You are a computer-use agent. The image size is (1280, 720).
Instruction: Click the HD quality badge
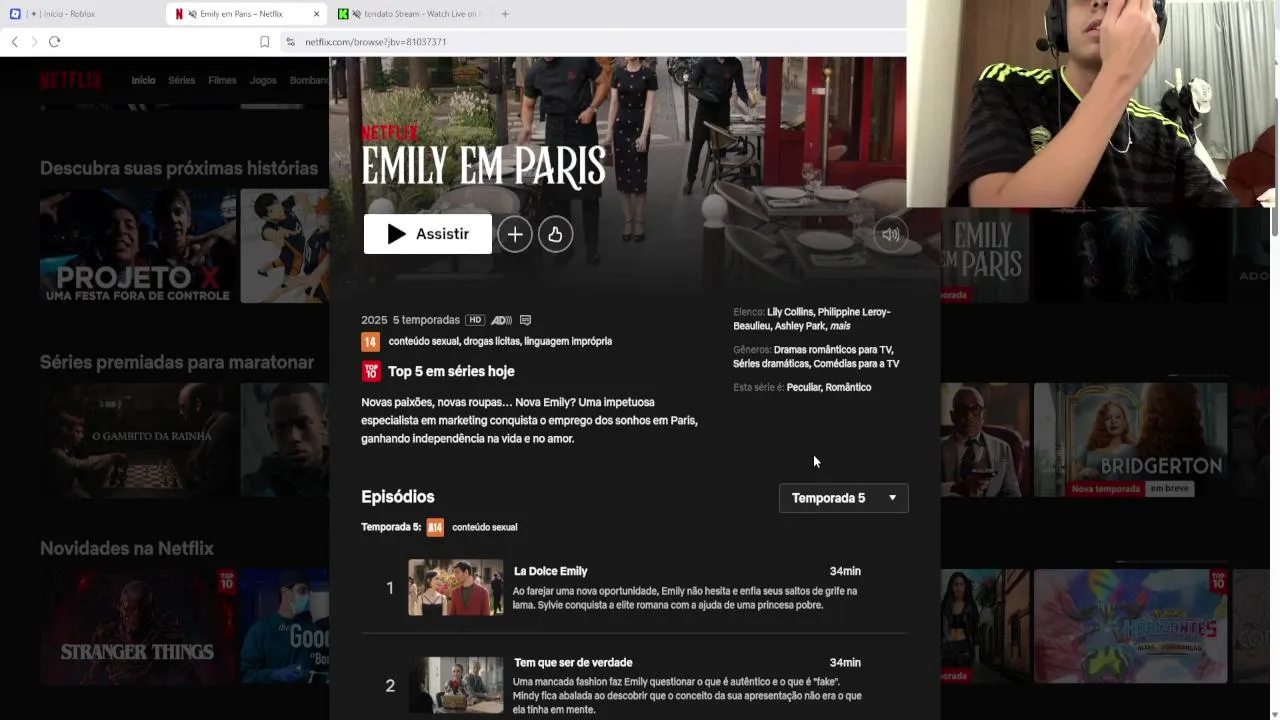click(x=475, y=320)
